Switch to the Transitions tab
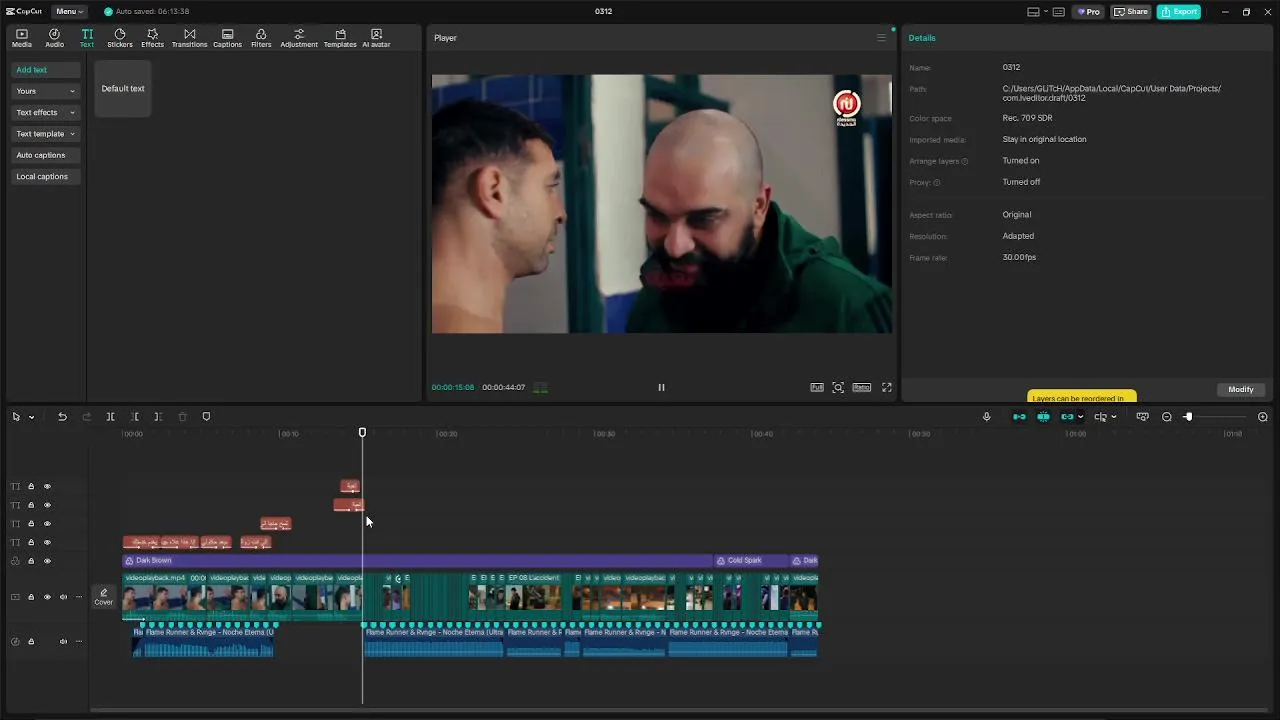Image resolution: width=1280 pixels, height=720 pixels. pos(189,38)
